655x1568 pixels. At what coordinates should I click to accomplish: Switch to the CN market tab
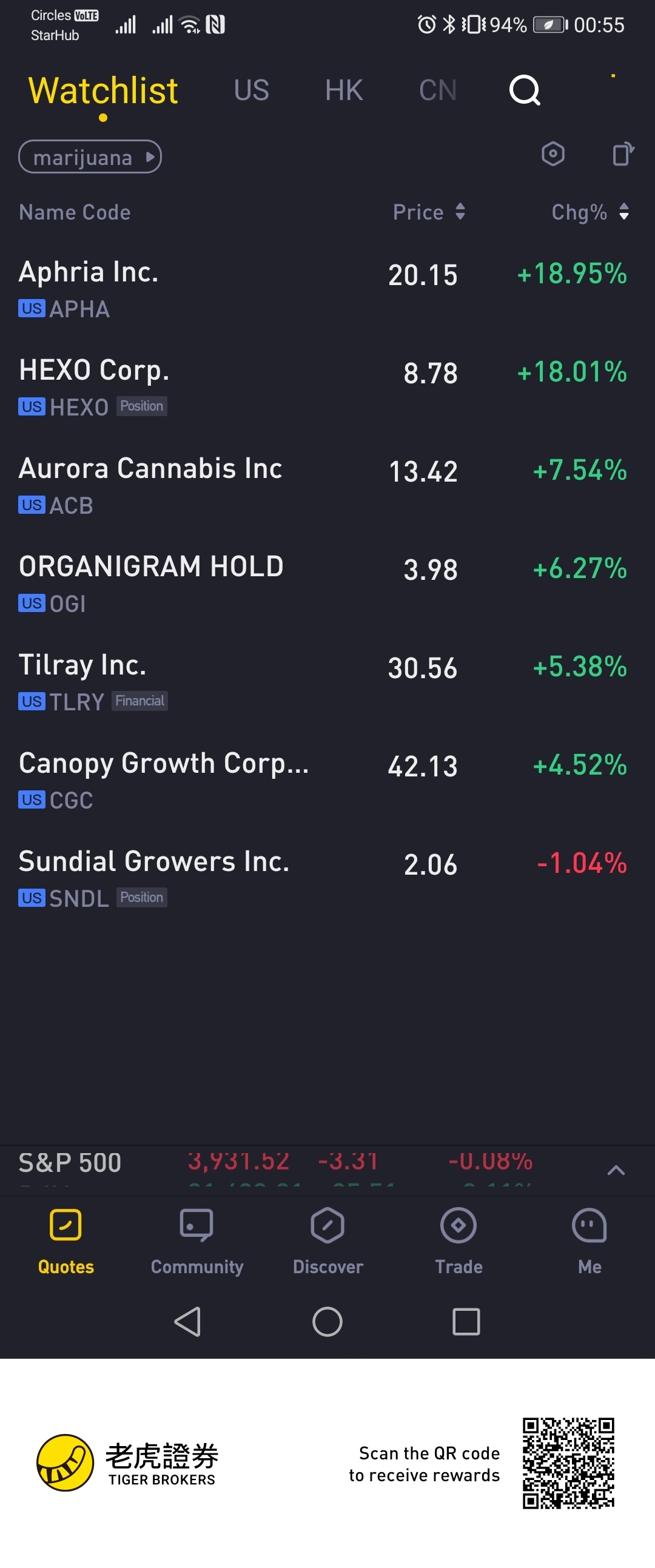[438, 91]
